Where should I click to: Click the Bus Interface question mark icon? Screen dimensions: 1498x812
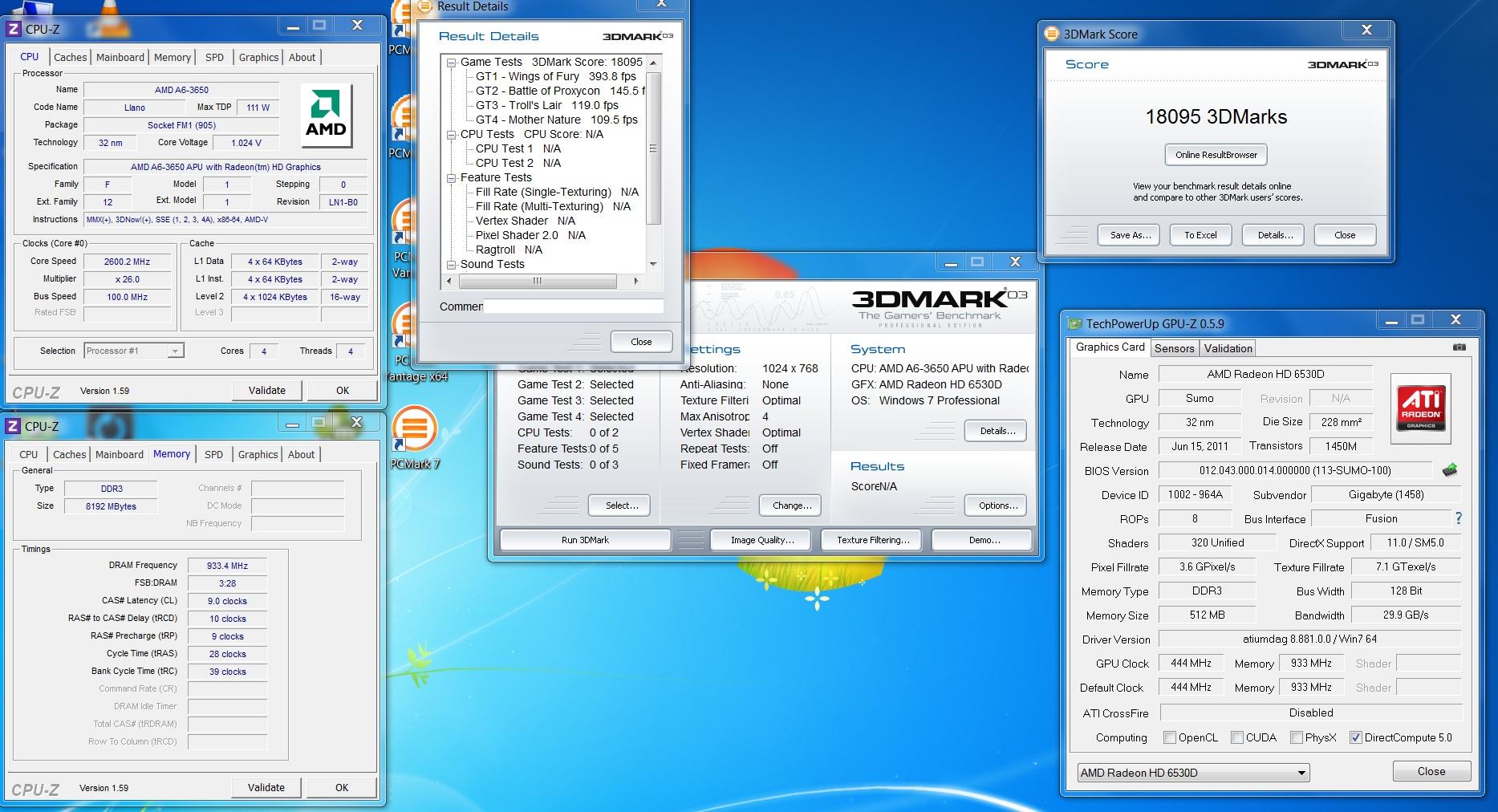(x=1459, y=518)
